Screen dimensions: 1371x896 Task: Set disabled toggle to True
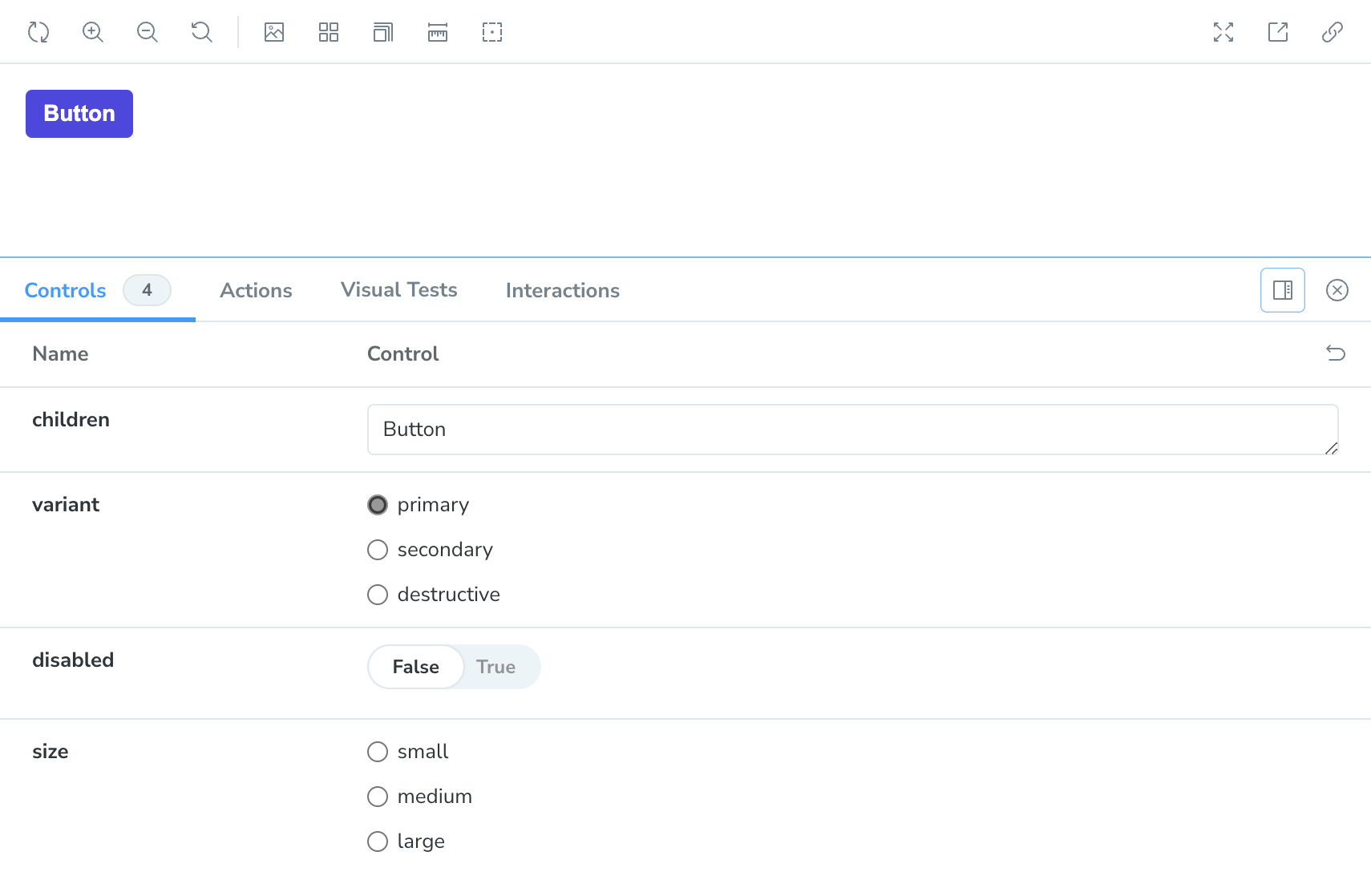(495, 667)
